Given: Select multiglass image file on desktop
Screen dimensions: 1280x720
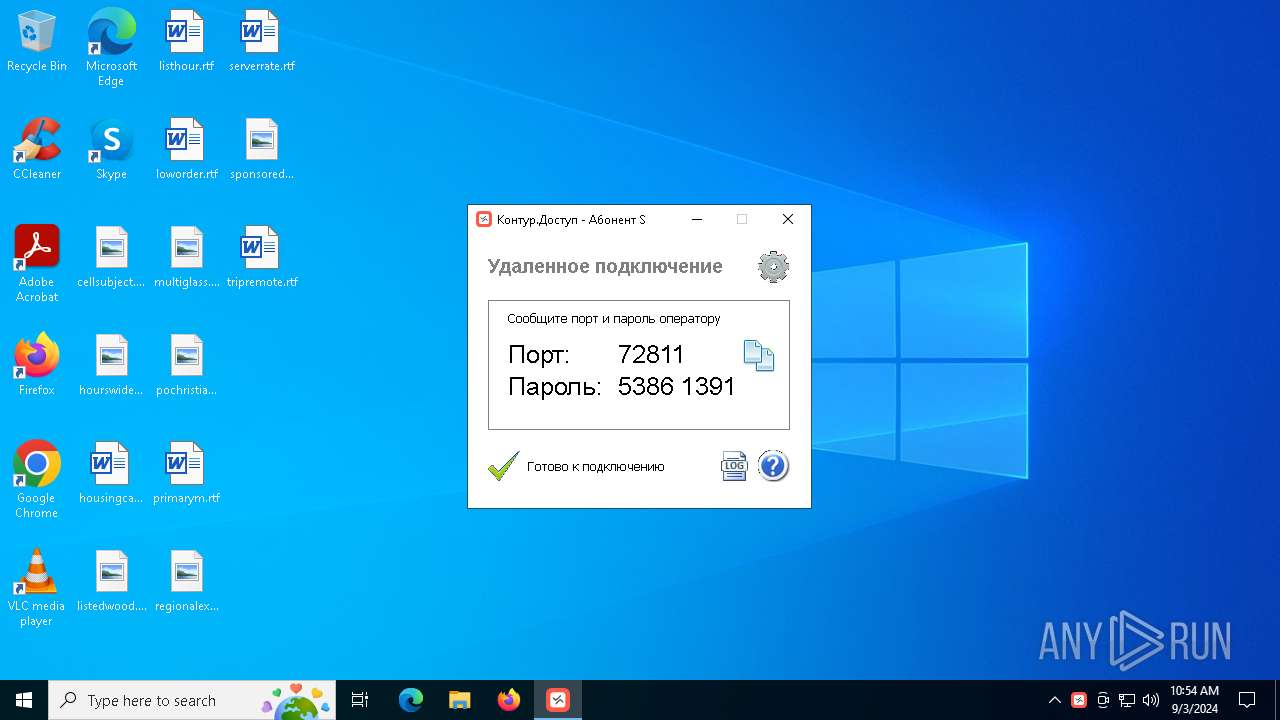Looking at the screenshot, I should [x=186, y=258].
